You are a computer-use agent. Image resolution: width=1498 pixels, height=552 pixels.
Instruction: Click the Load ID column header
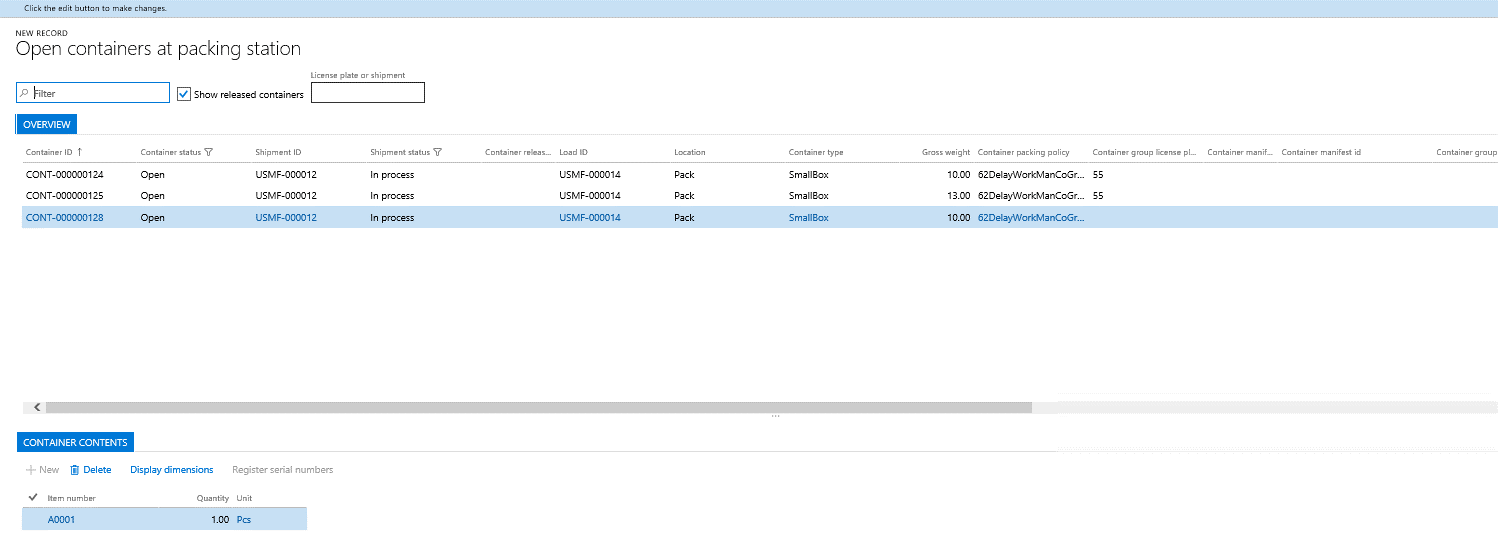[x=574, y=153]
